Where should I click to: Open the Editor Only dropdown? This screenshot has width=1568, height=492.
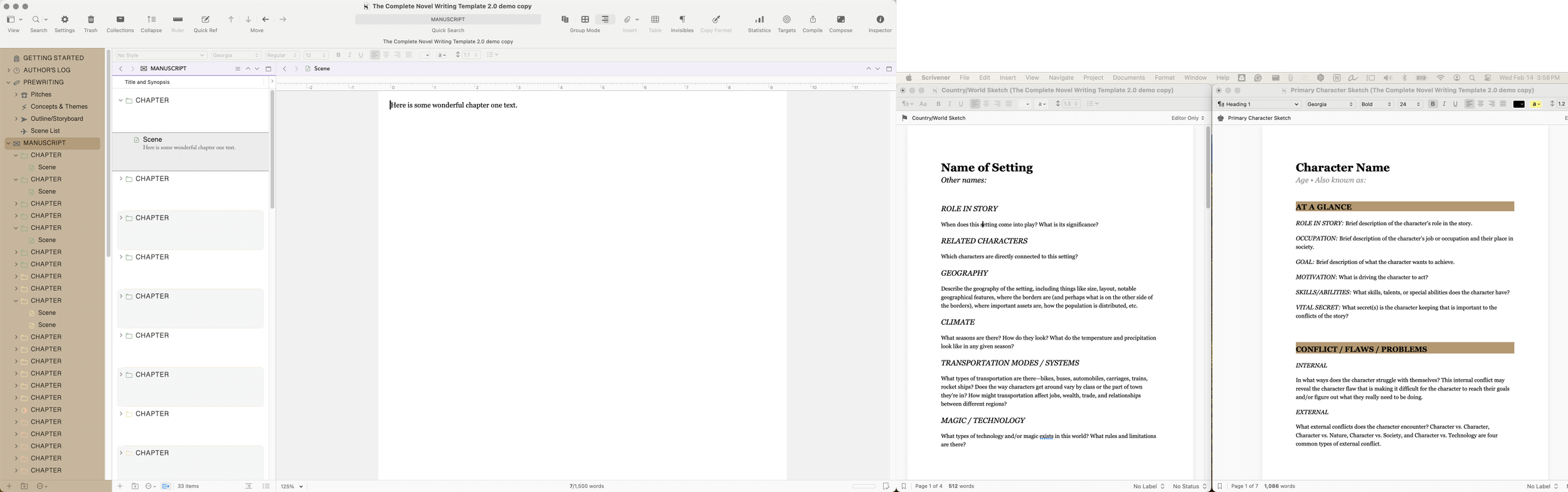(1188, 118)
